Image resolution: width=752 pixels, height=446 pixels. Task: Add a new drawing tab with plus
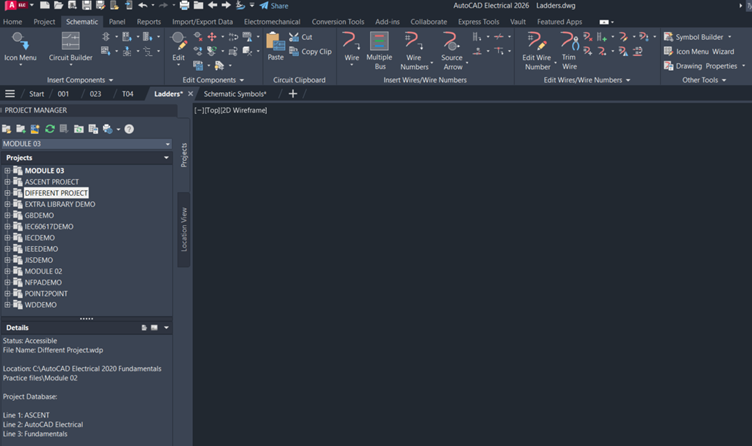(293, 94)
